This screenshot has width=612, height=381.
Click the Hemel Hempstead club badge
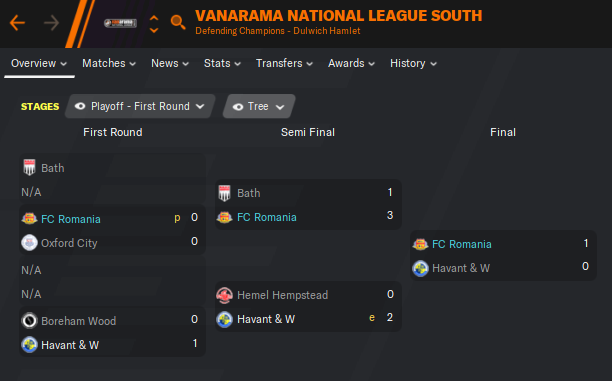tap(224, 295)
